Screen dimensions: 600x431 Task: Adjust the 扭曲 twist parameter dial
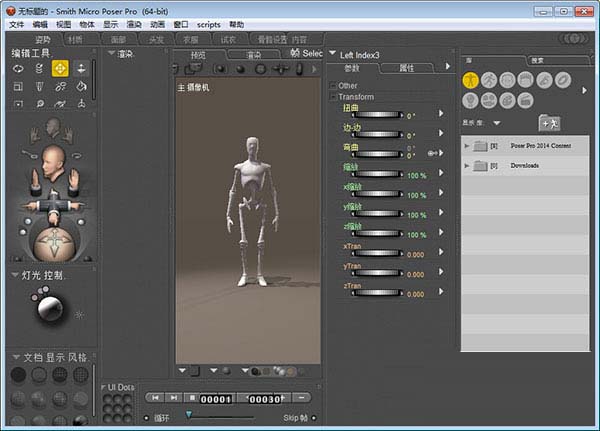(374, 116)
